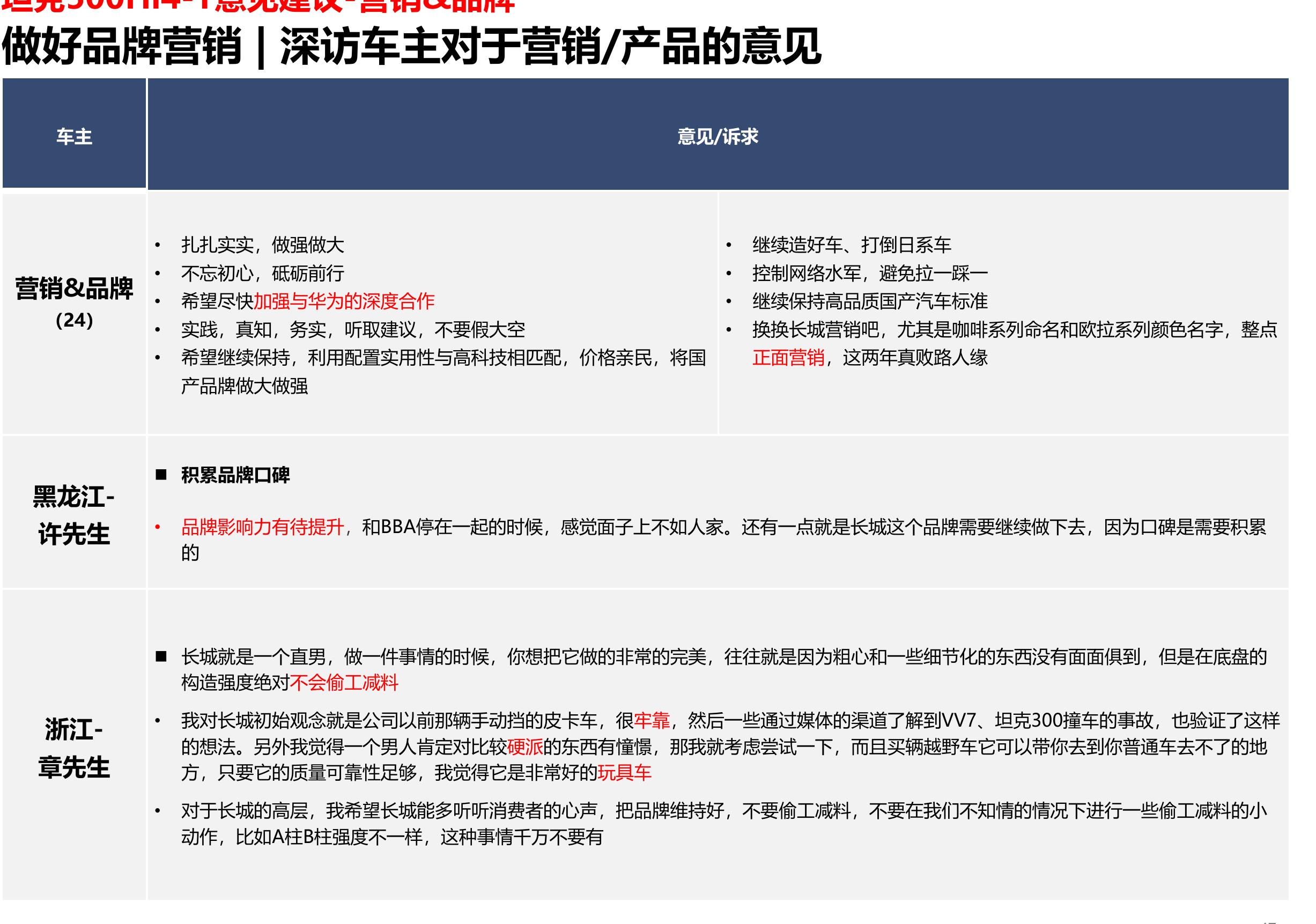
Task: Select the '车主' header cell
Action: pos(74,134)
